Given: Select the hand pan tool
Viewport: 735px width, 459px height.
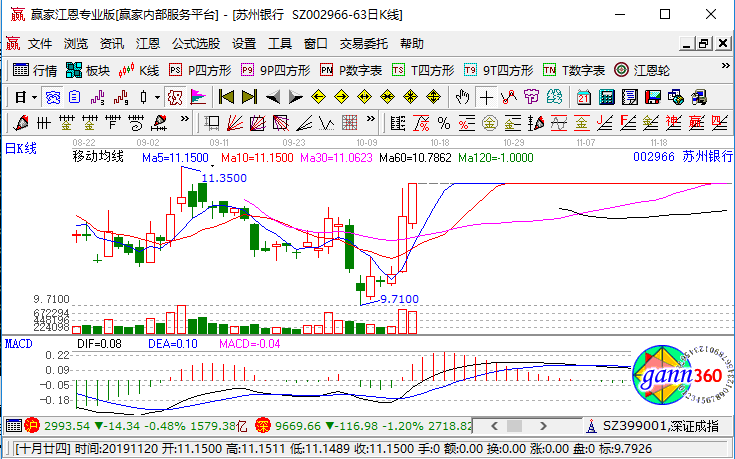Looking at the screenshot, I should [463, 98].
